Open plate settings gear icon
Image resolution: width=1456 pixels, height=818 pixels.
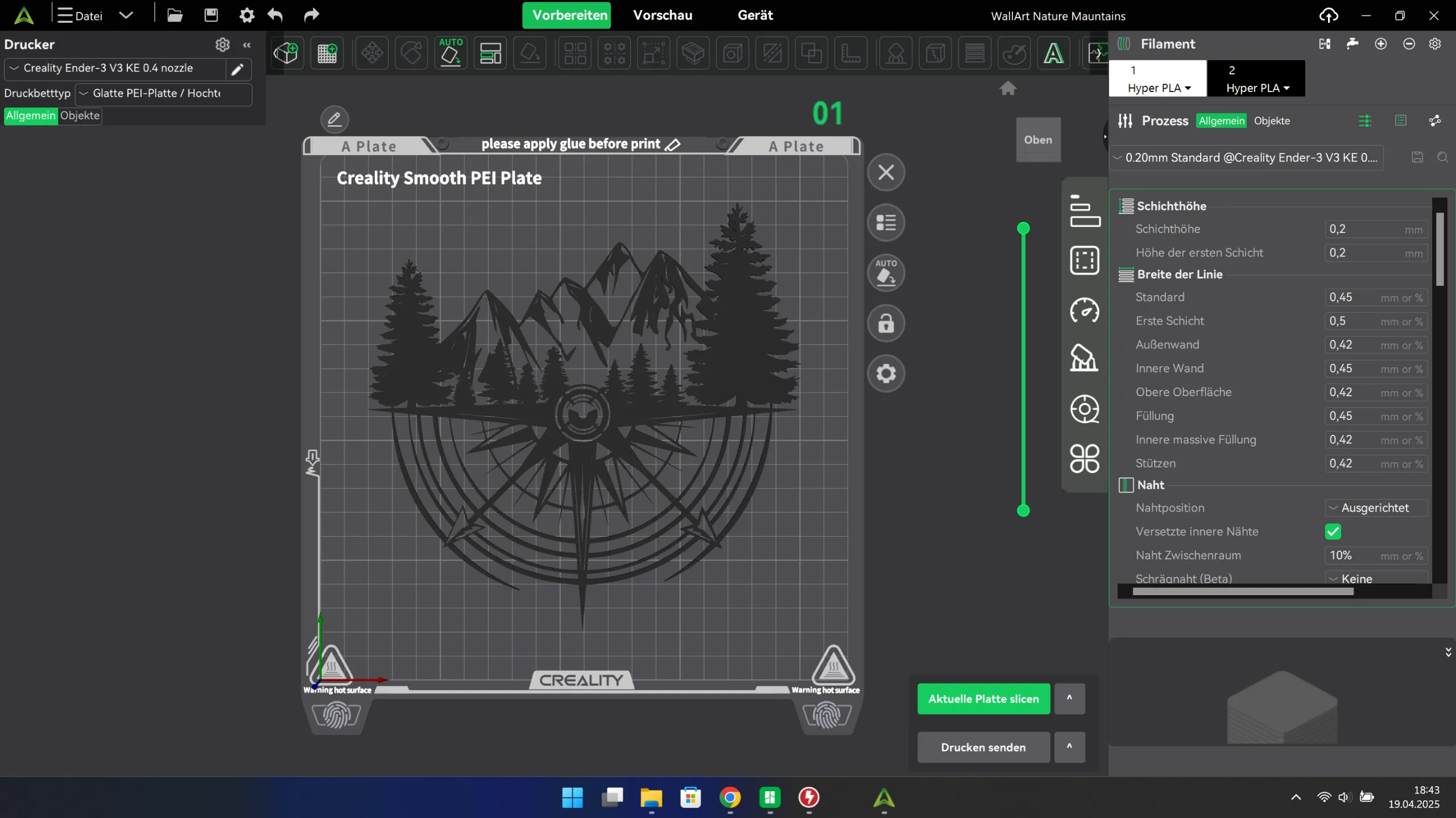[x=886, y=374]
